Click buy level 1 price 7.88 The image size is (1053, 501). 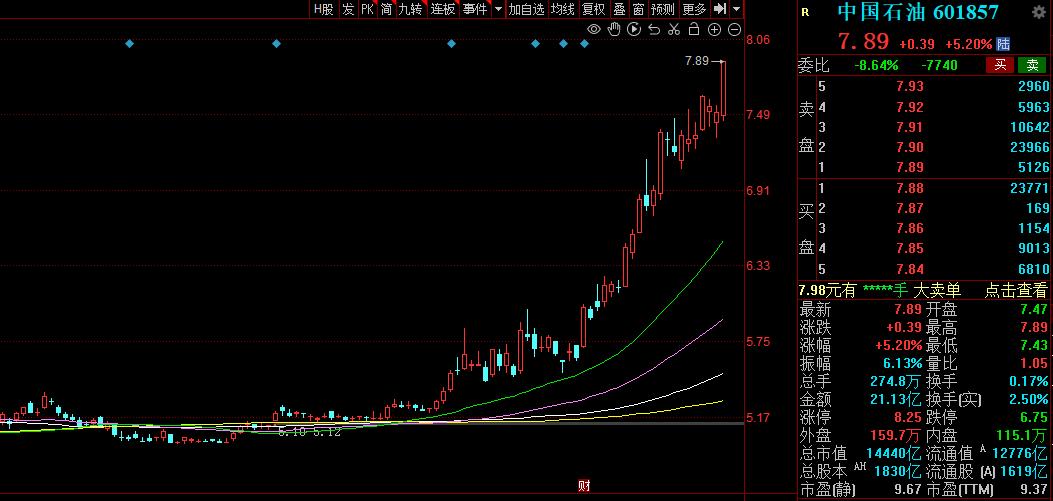pyautogui.click(x=909, y=188)
